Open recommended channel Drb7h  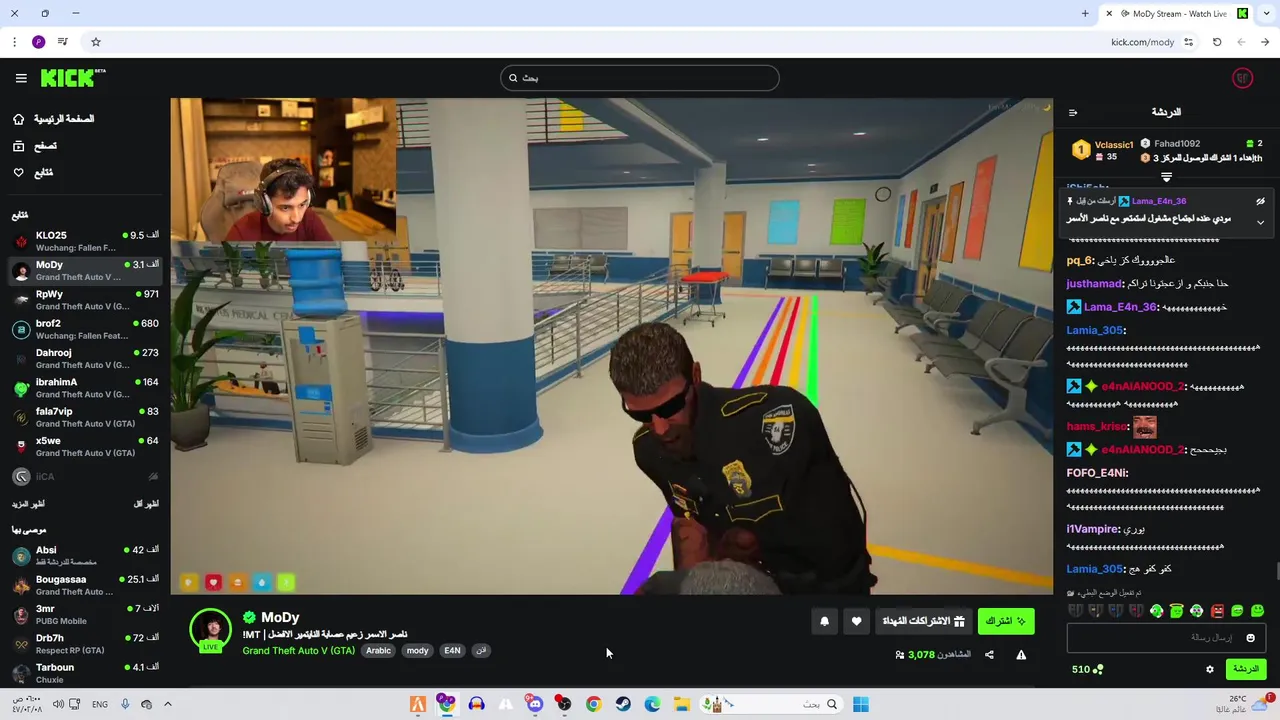click(x=85, y=643)
